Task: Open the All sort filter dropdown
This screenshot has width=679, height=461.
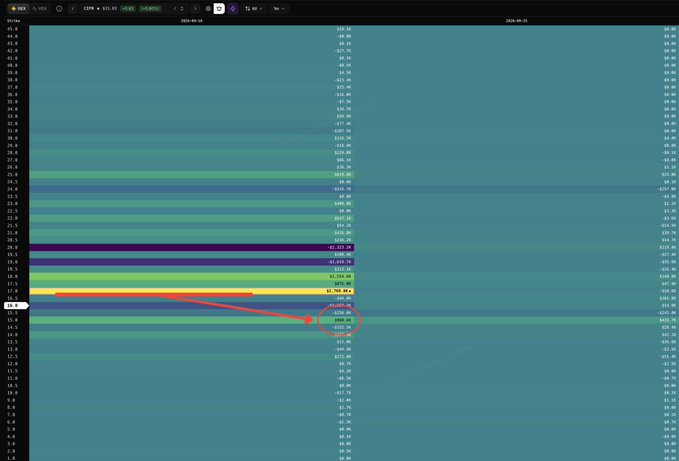Action: click(x=254, y=9)
